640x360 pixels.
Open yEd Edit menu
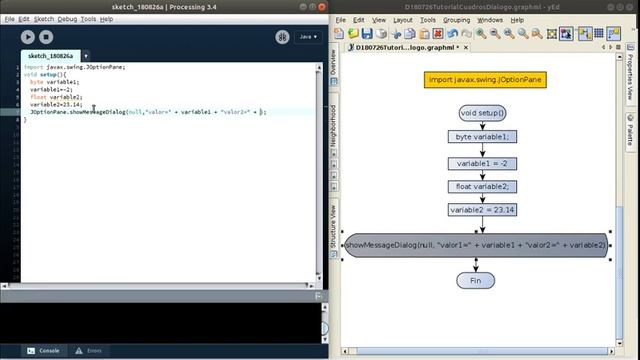click(358, 20)
